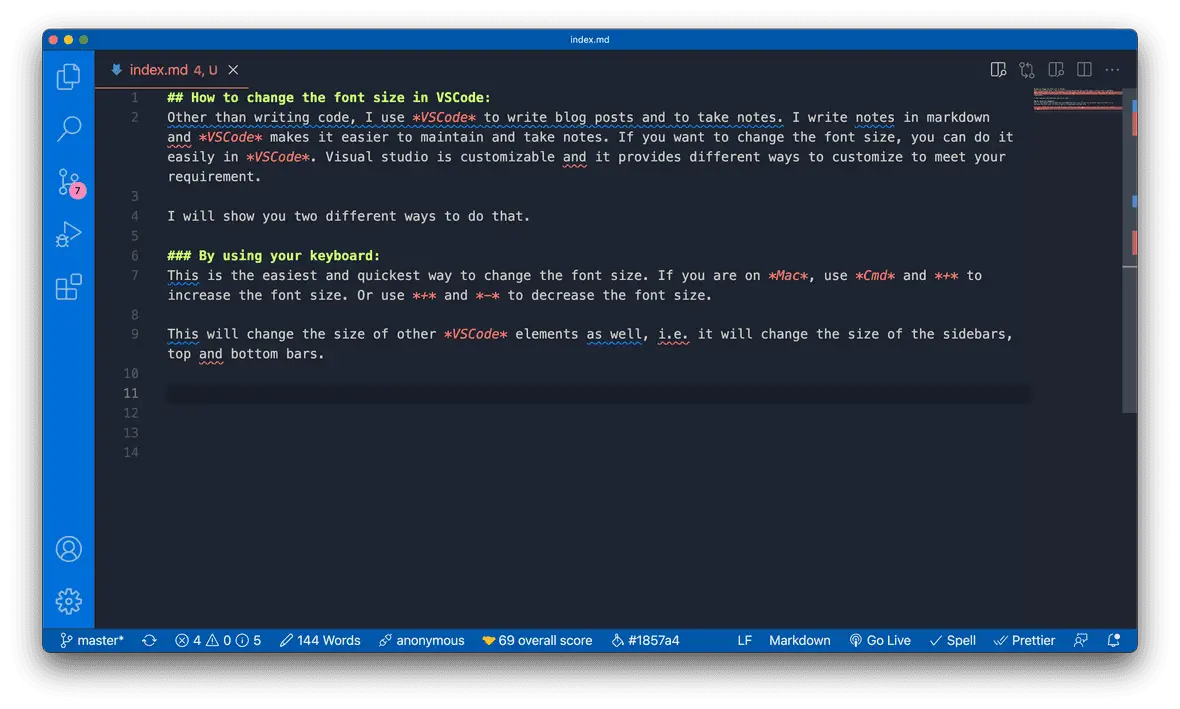
Task: Change the line ending from LF
Action: coord(744,640)
